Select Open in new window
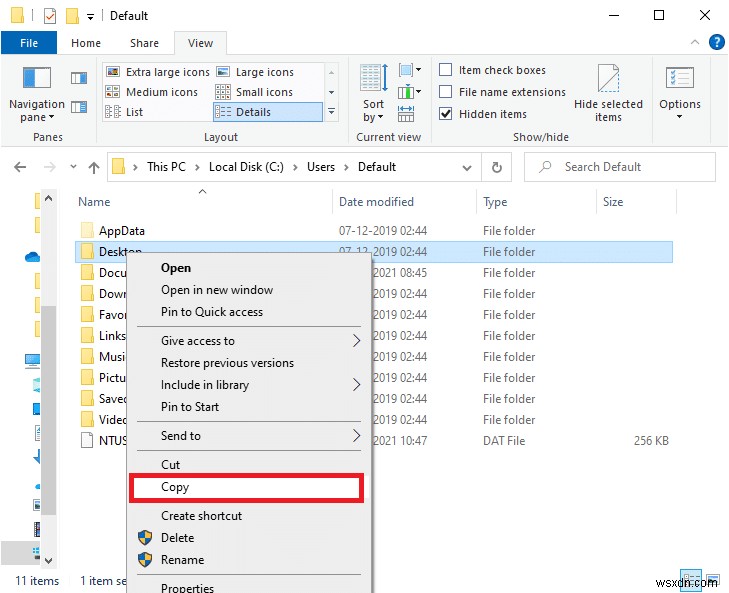729x593 pixels. tap(249, 290)
